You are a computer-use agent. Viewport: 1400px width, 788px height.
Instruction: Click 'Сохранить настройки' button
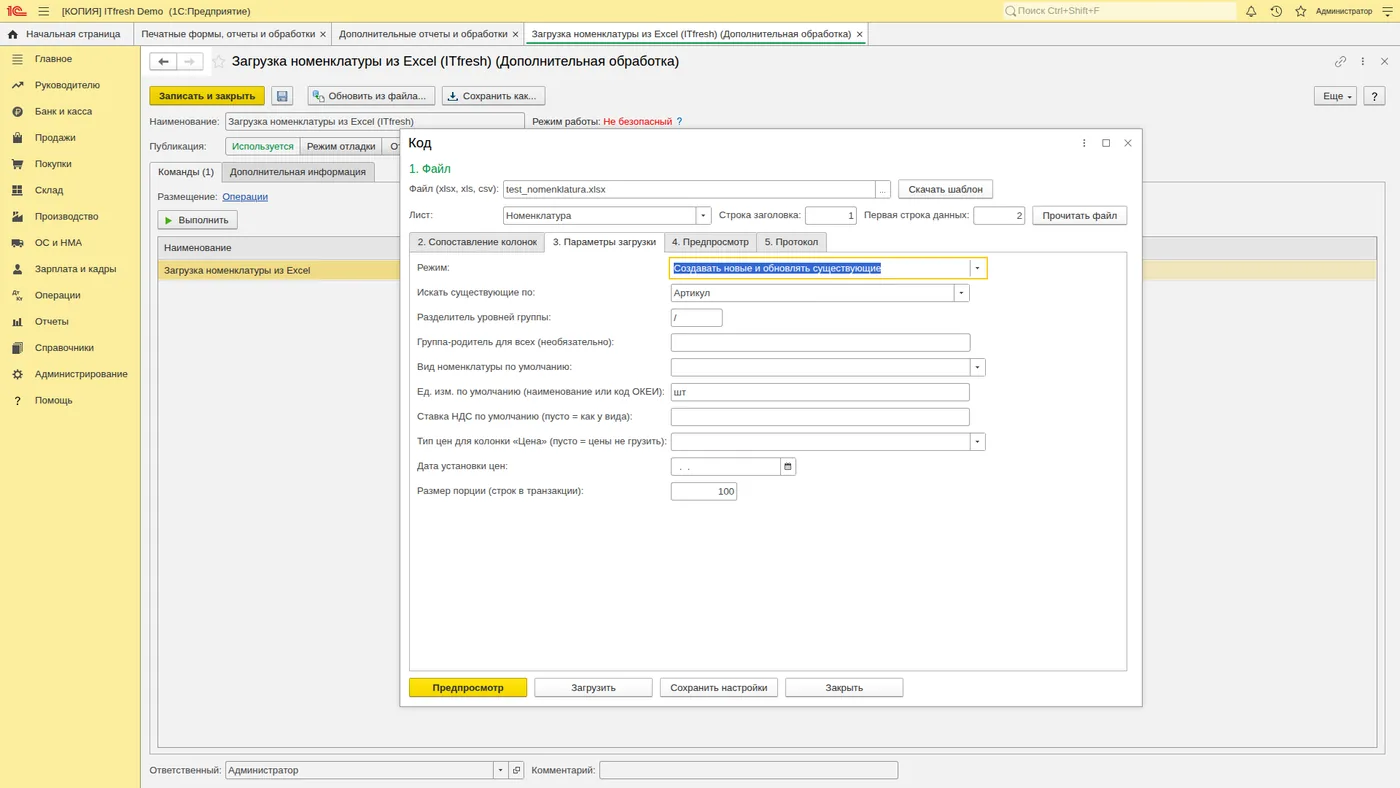tap(719, 688)
